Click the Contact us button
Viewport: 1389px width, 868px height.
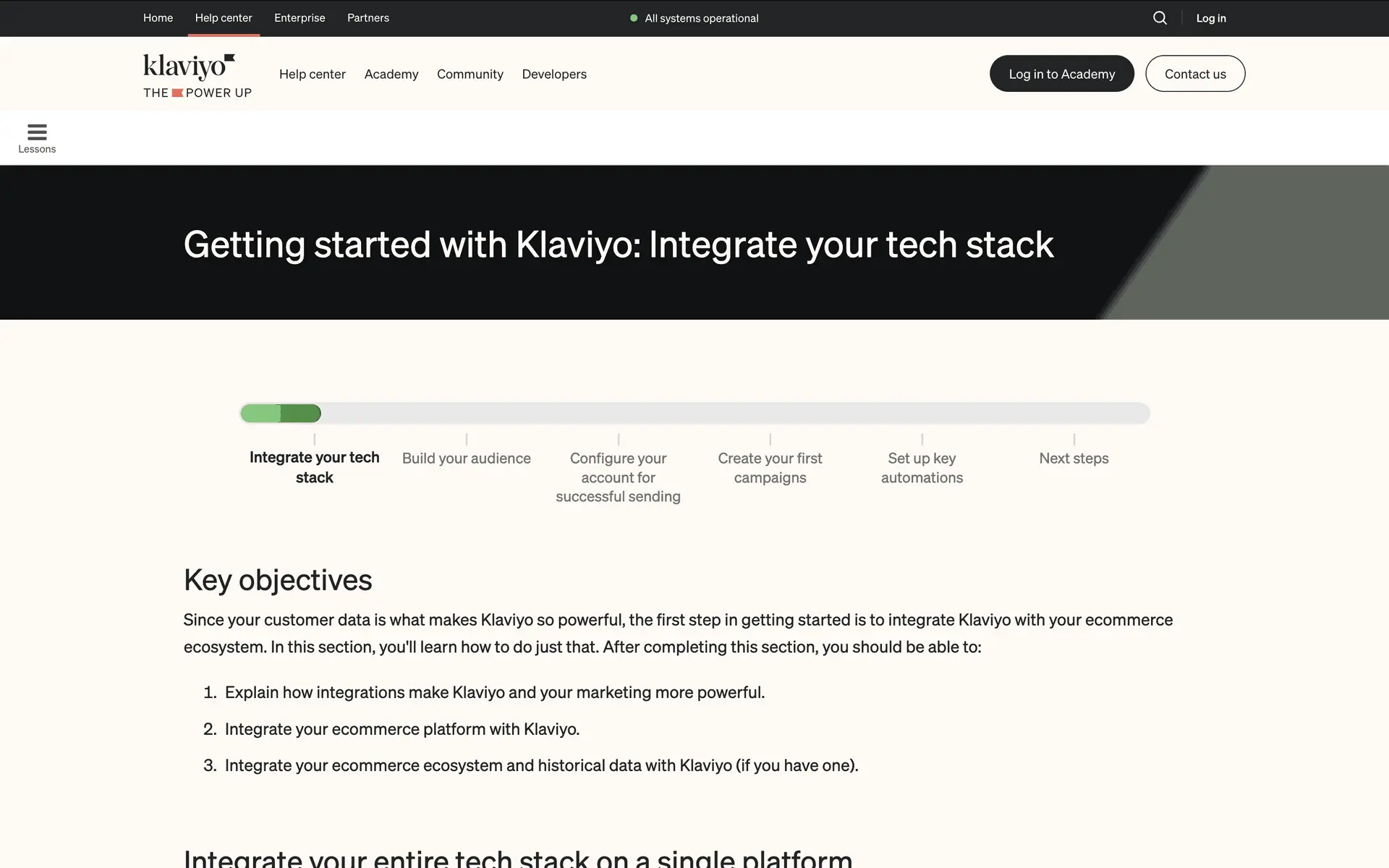pos(1194,74)
